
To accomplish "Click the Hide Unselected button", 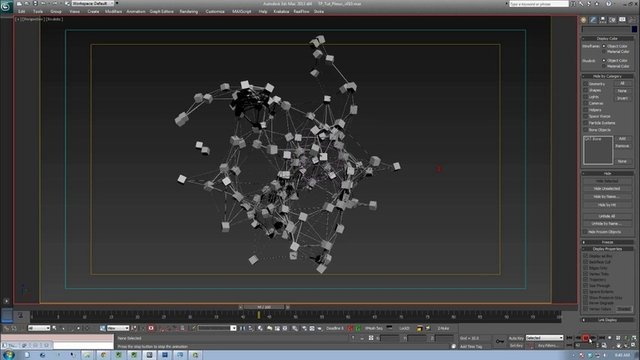I will [607, 189].
